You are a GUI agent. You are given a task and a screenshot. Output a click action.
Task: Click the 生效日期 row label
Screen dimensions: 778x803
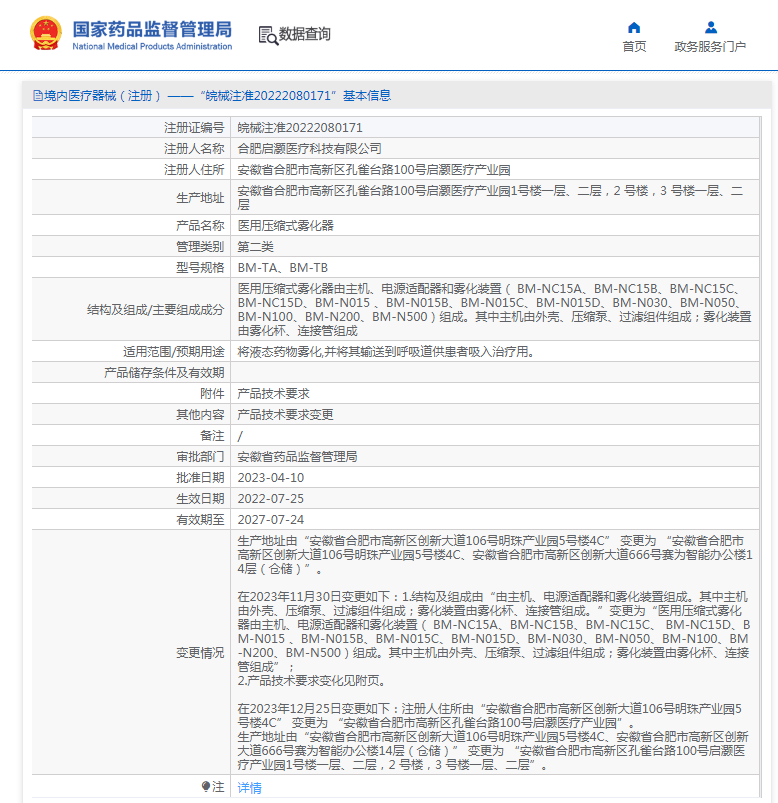(x=200, y=498)
